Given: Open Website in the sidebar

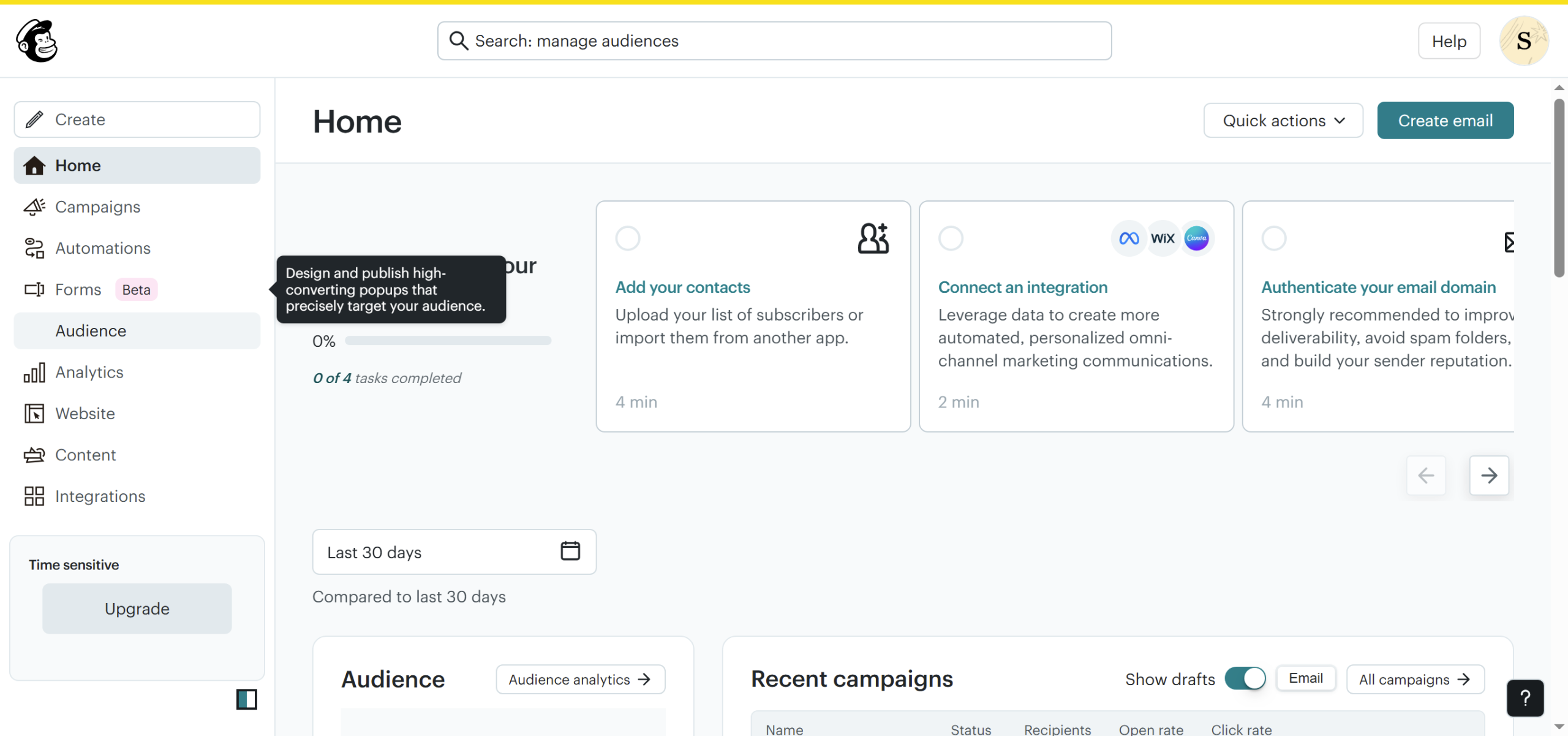Looking at the screenshot, I should pyautogui.click(x=85, y=414).
